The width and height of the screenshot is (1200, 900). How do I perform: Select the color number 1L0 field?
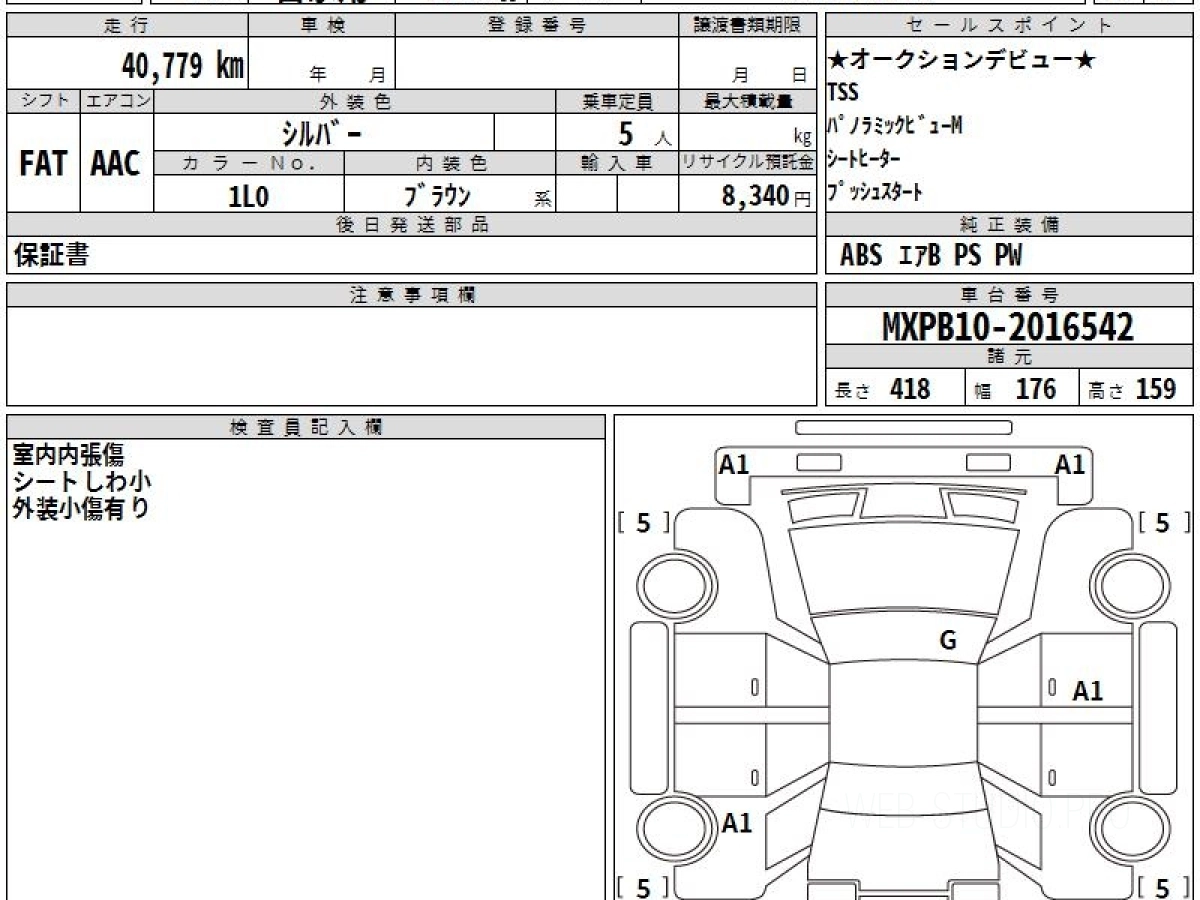(x=249, y=195)
